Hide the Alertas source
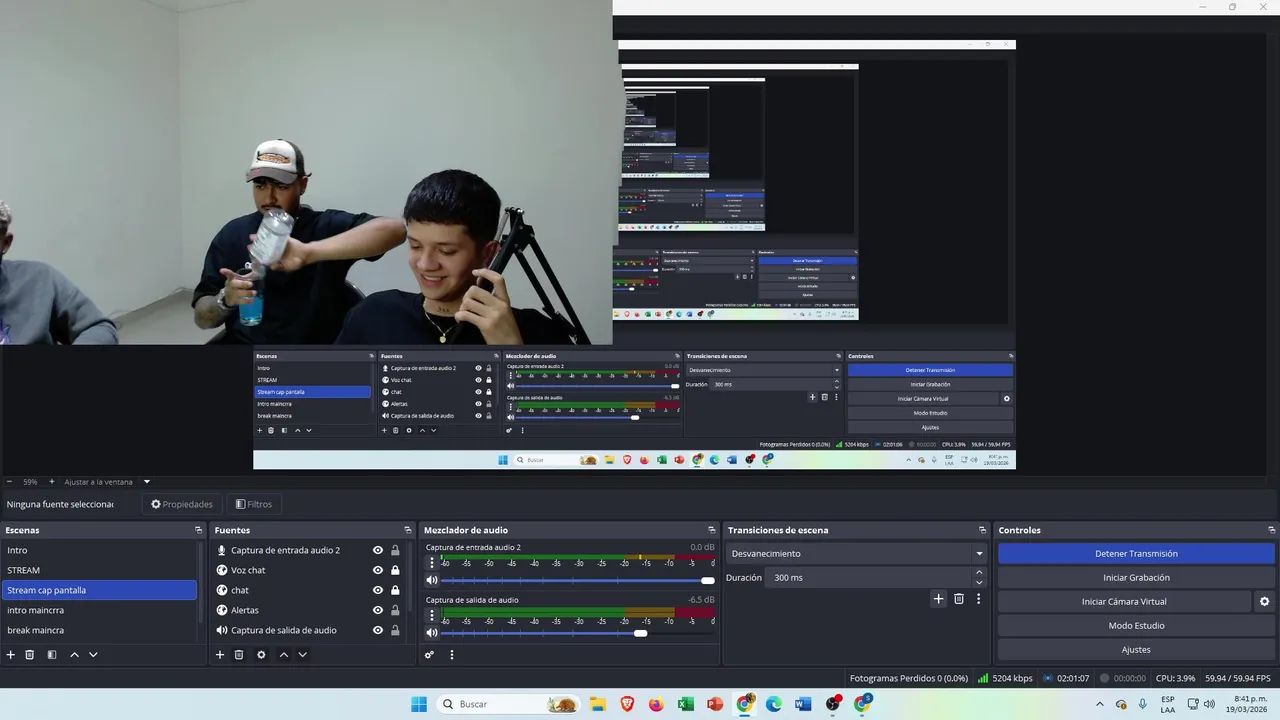This screenshot has width=1280, height=720. click(x=378, y=610)
